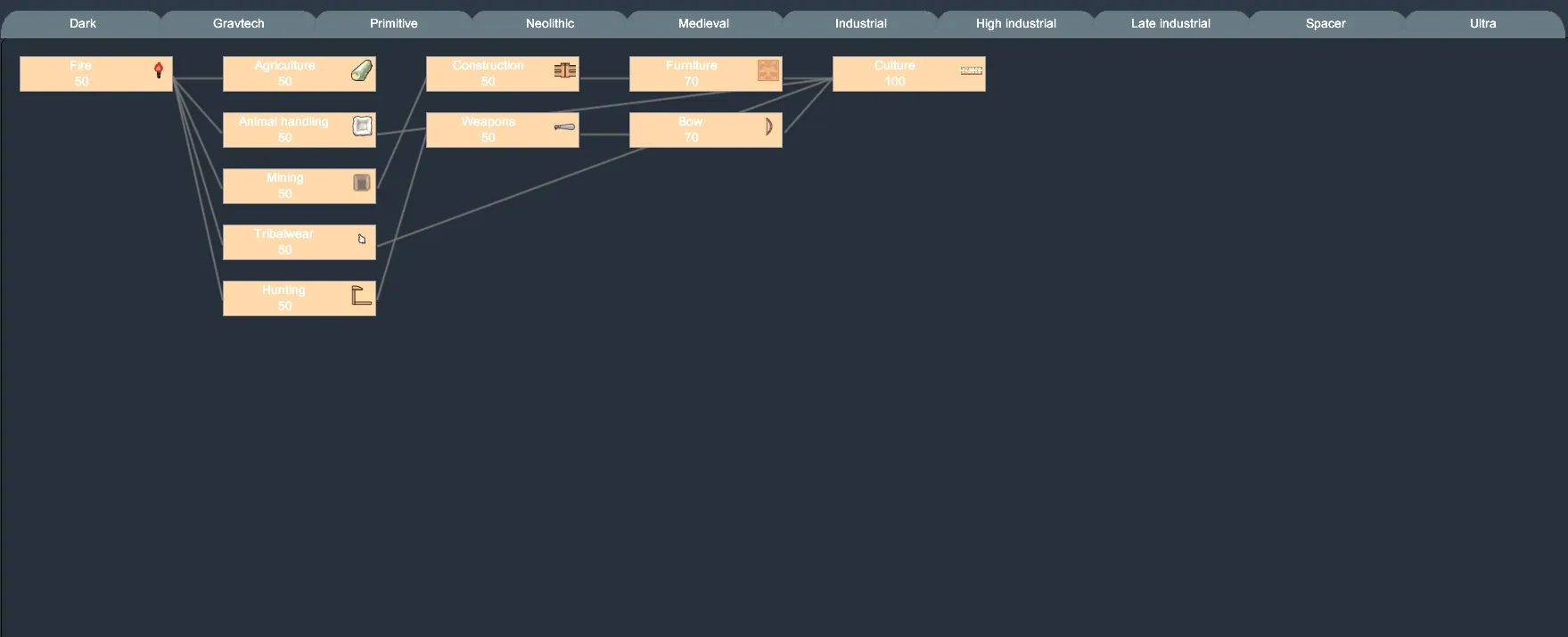Click the icon on Culture node
Screen dimensions: 1568x637
[971, 70]
